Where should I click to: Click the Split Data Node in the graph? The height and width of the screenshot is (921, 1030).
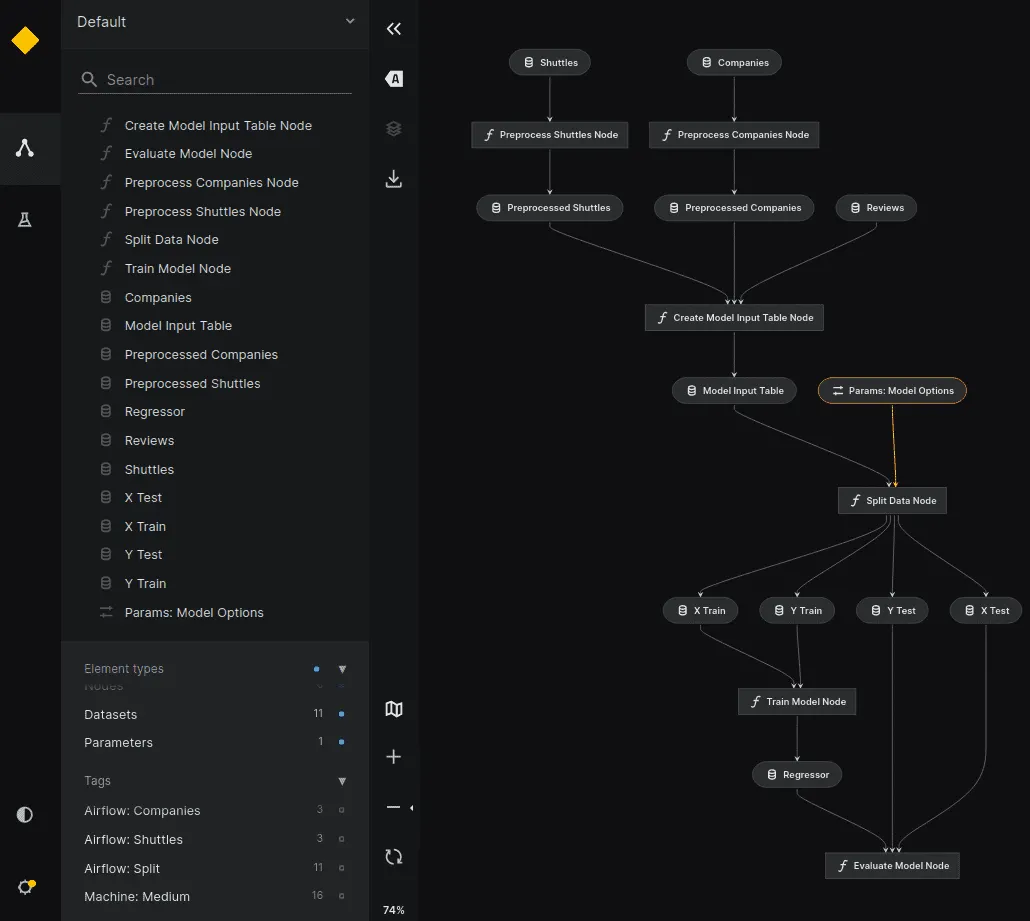[892, 501]
